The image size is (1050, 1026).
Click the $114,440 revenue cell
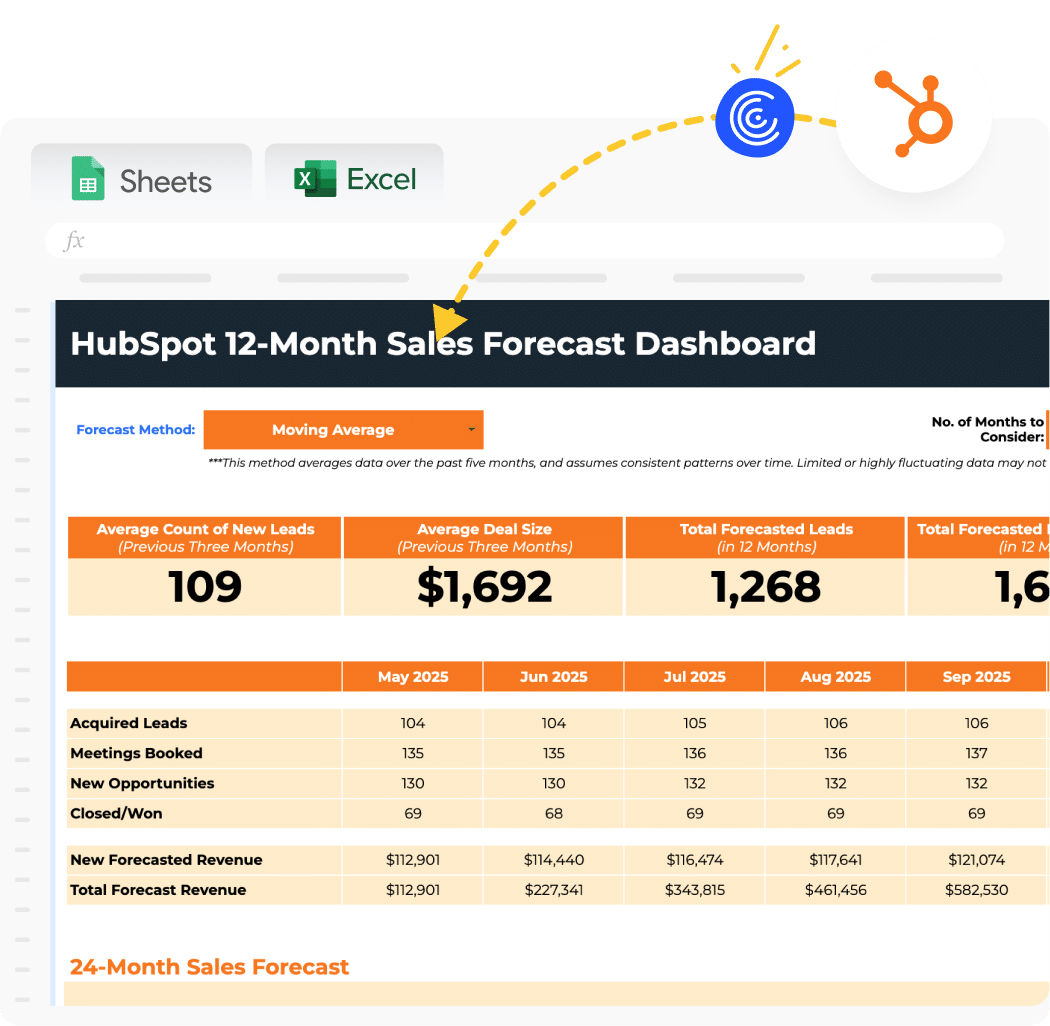tap(554, 860)
